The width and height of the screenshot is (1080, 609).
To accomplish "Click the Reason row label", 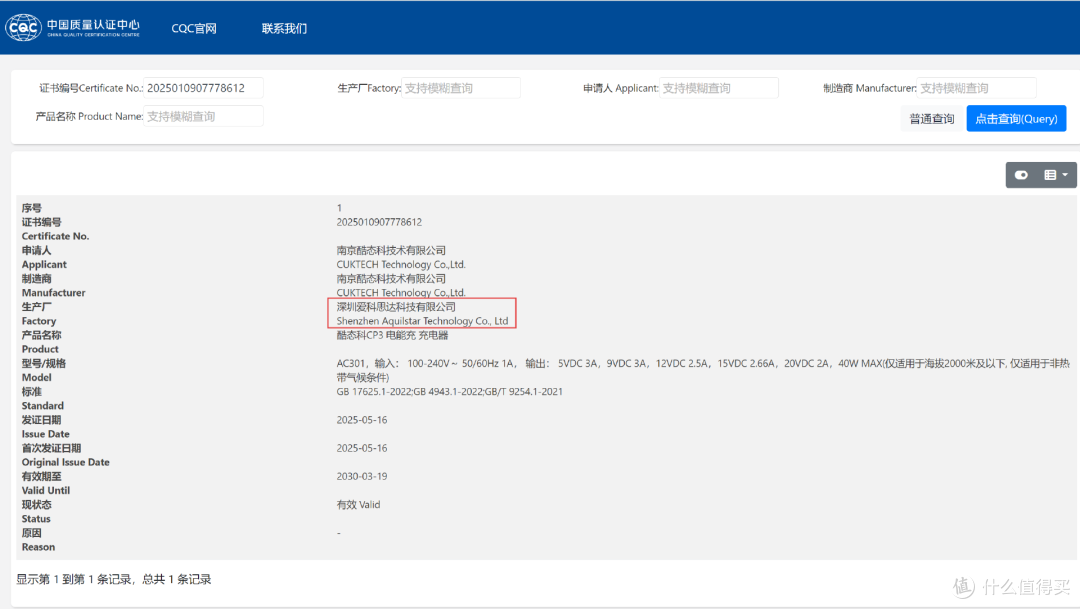I will pyautogui.click(x=38, y=547).
